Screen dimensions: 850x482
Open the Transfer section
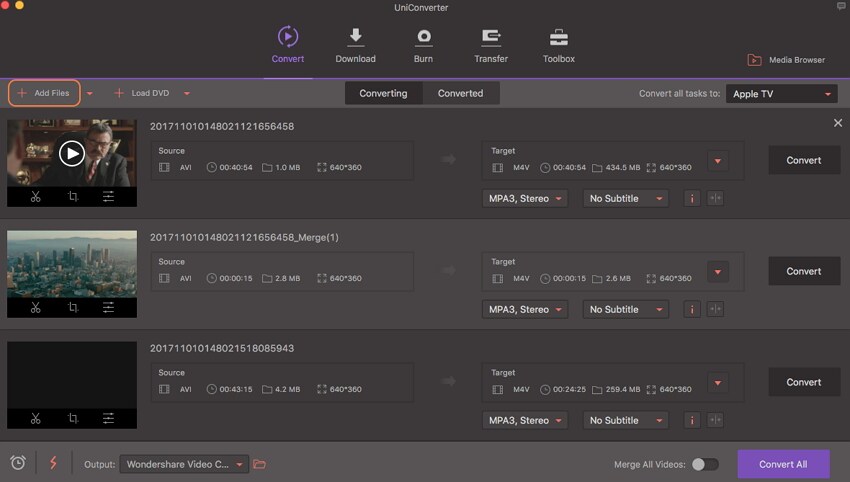pos(491,45)
